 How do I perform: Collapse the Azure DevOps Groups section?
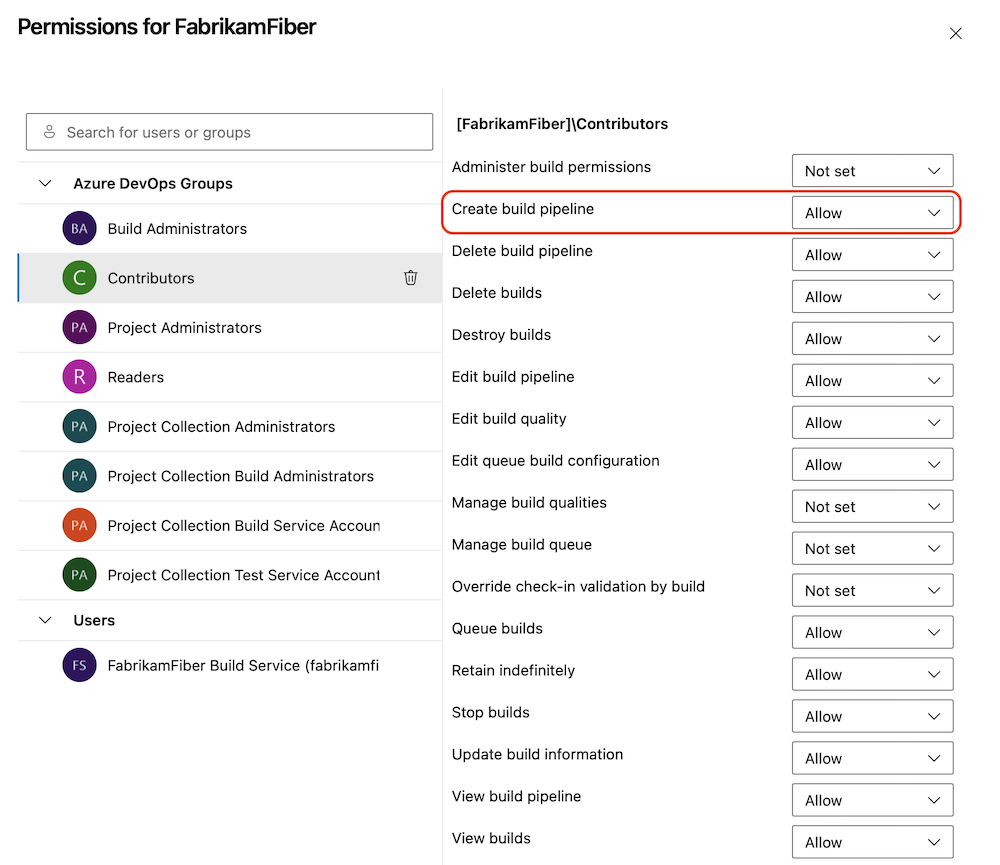pyautogui.click(x=45, y=183)
